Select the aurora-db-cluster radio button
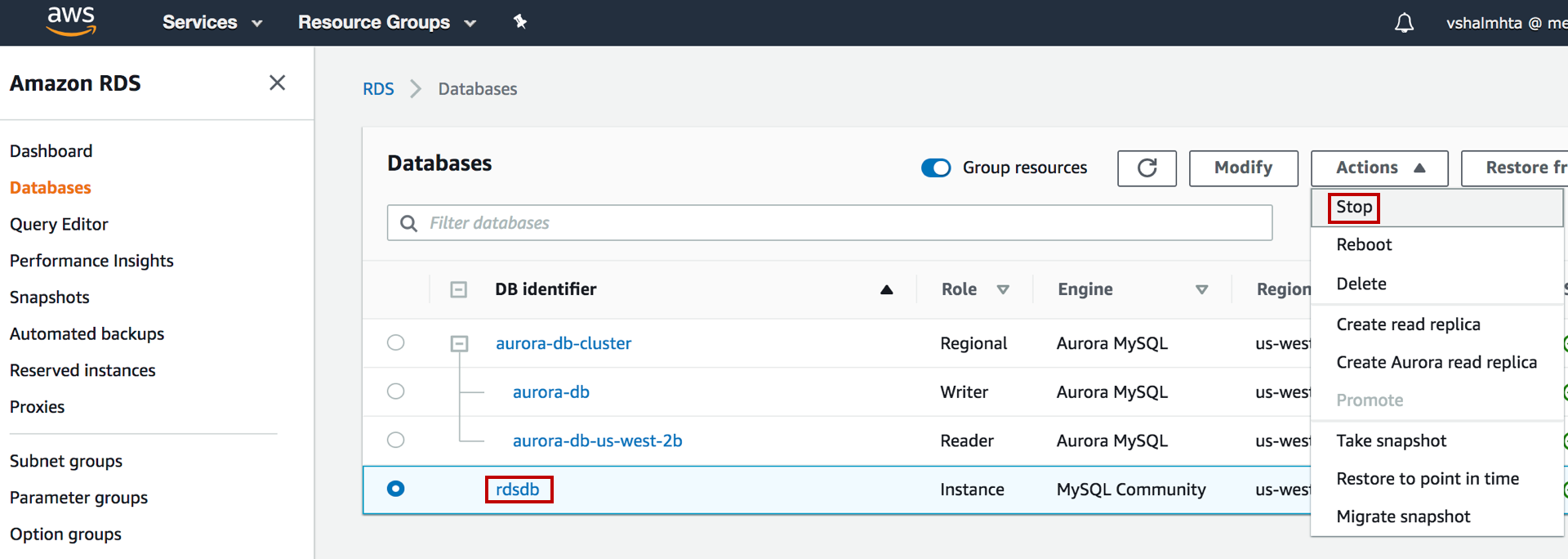 pyautogui.click(x=395, y=342)
